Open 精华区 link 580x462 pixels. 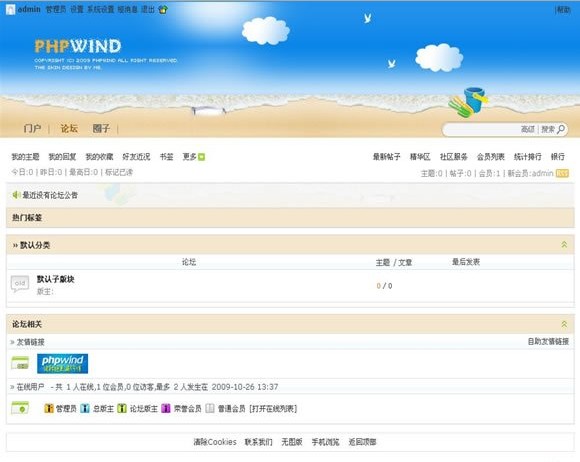420,157
